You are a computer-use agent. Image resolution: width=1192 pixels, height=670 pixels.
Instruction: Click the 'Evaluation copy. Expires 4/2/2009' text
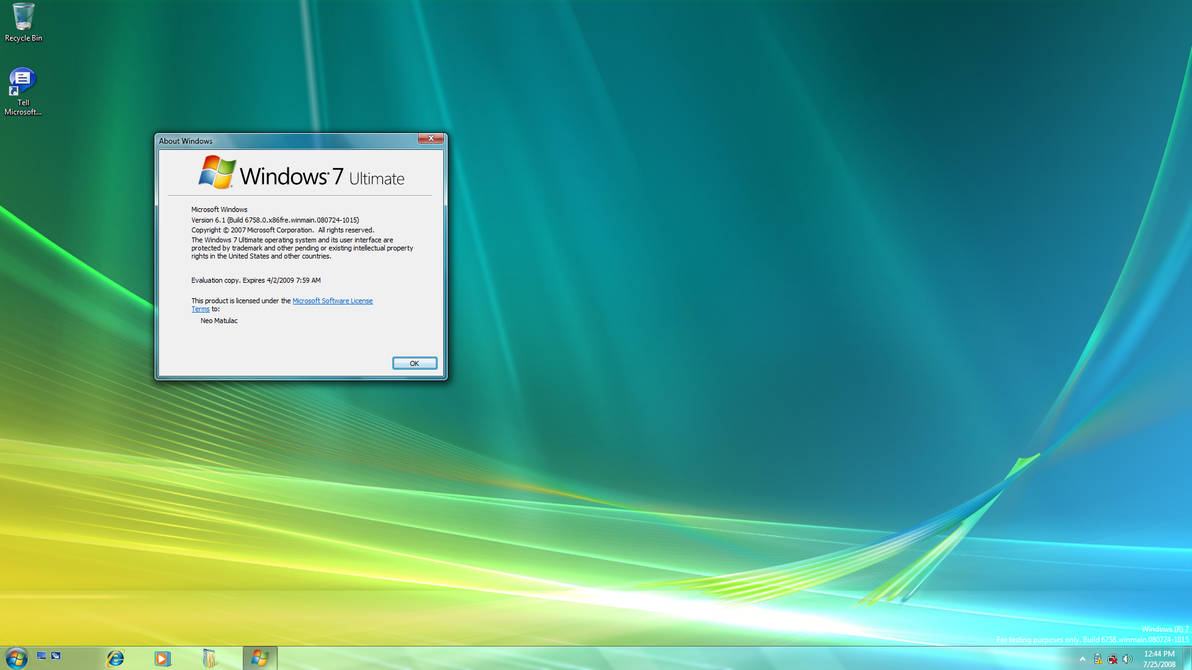(256, 281)
